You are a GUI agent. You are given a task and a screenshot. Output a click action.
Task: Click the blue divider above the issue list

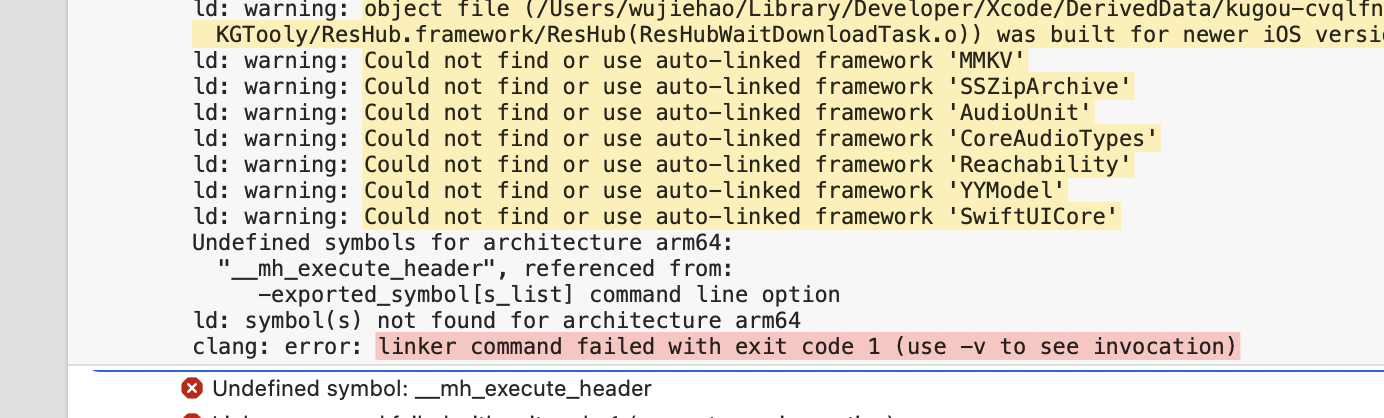738,369
